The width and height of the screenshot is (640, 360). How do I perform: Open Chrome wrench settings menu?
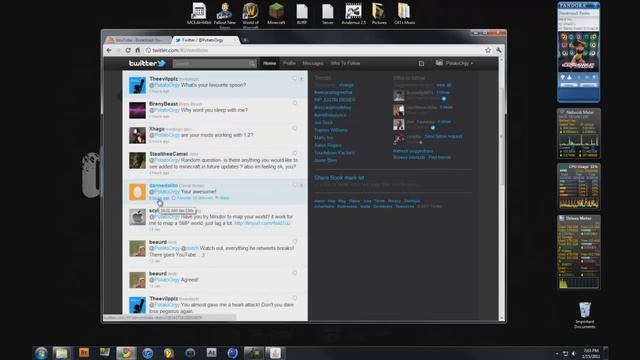498,50
